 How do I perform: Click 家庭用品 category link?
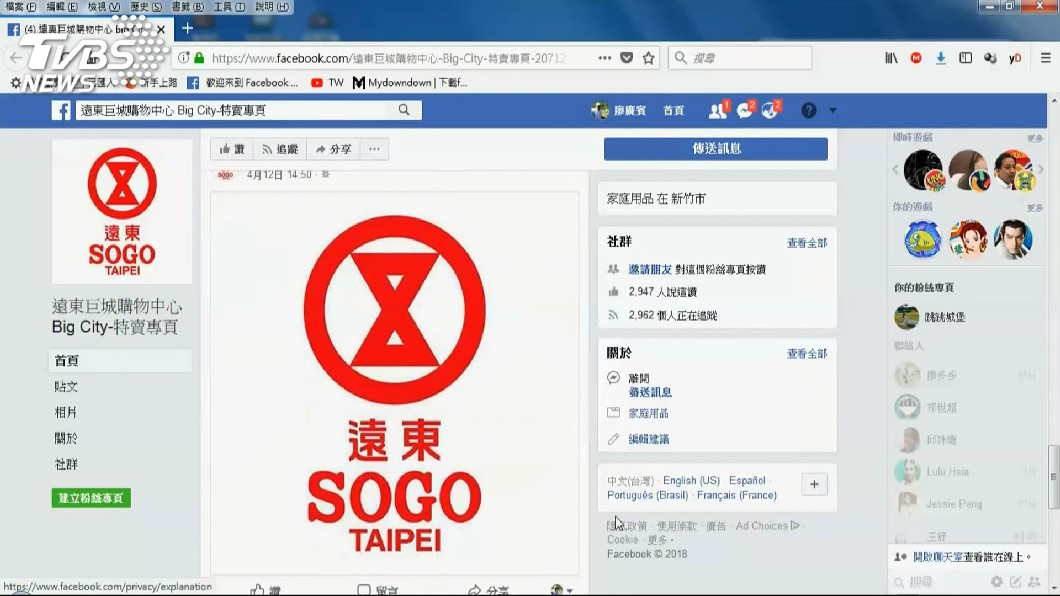pos(648,413)
